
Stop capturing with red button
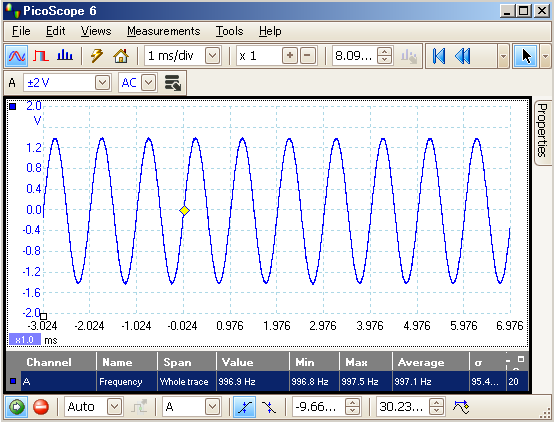pos(41,407)
